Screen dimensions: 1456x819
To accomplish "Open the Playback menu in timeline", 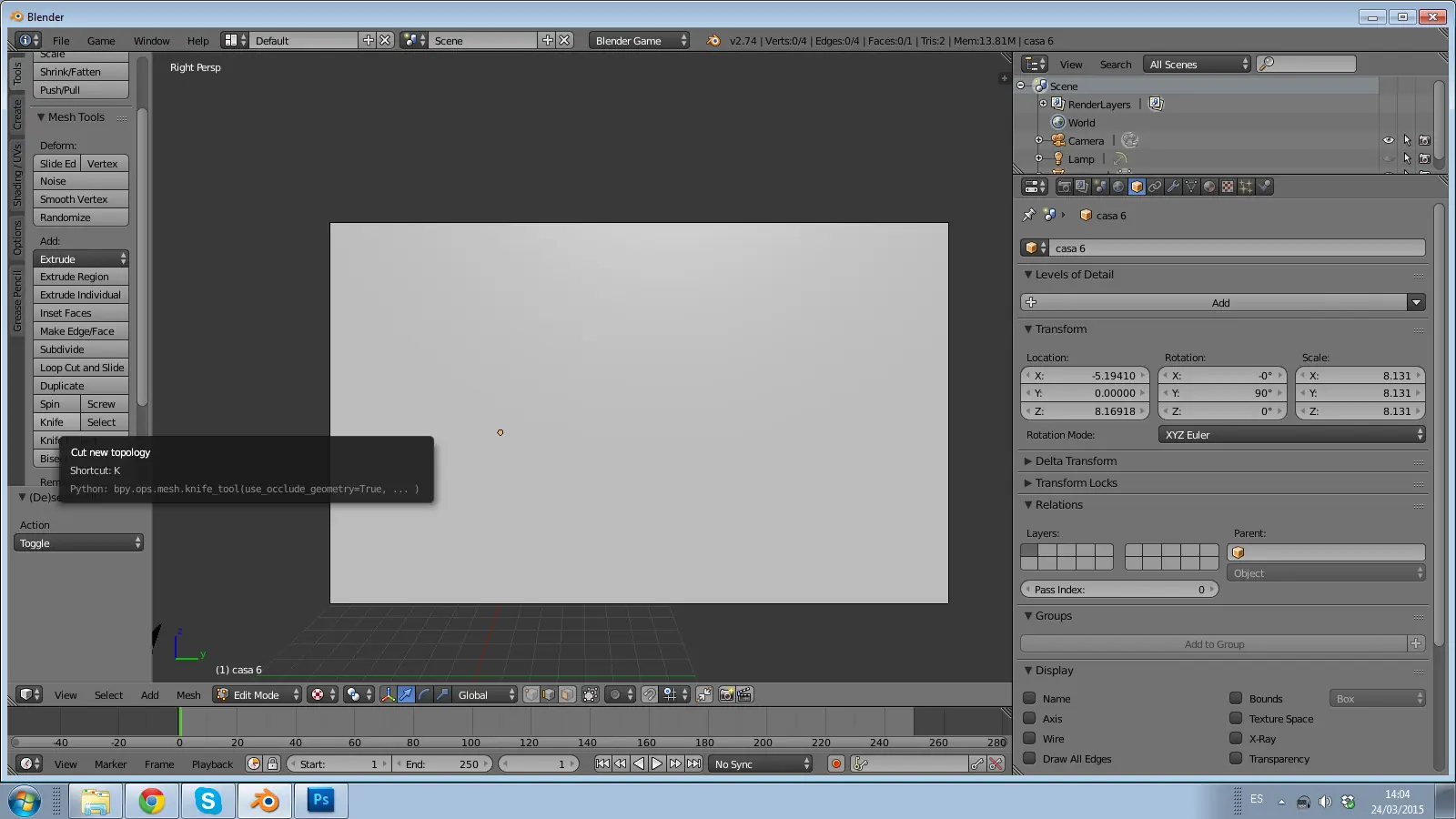I will click(212, 764).
